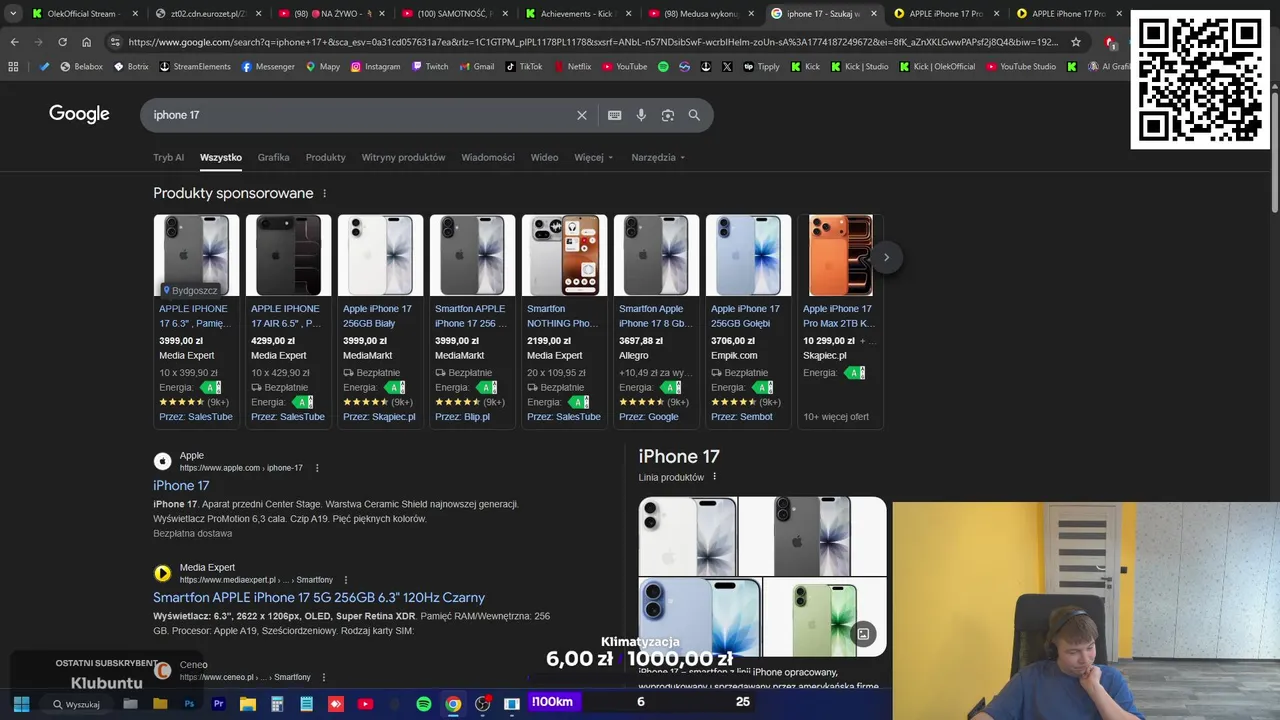
Task: Open the Twitch bookmark
Action: click(x=429, y=67)
